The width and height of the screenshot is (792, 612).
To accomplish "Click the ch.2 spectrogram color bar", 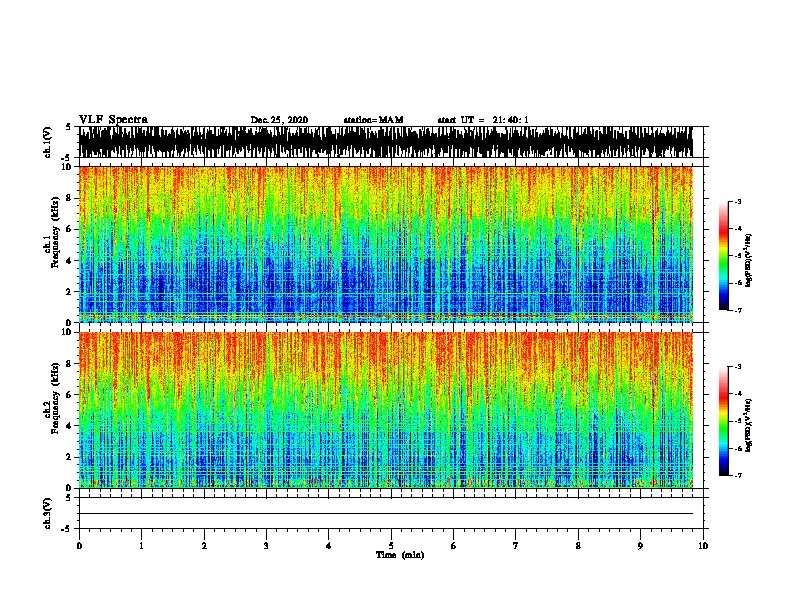I will click(723, 421).
